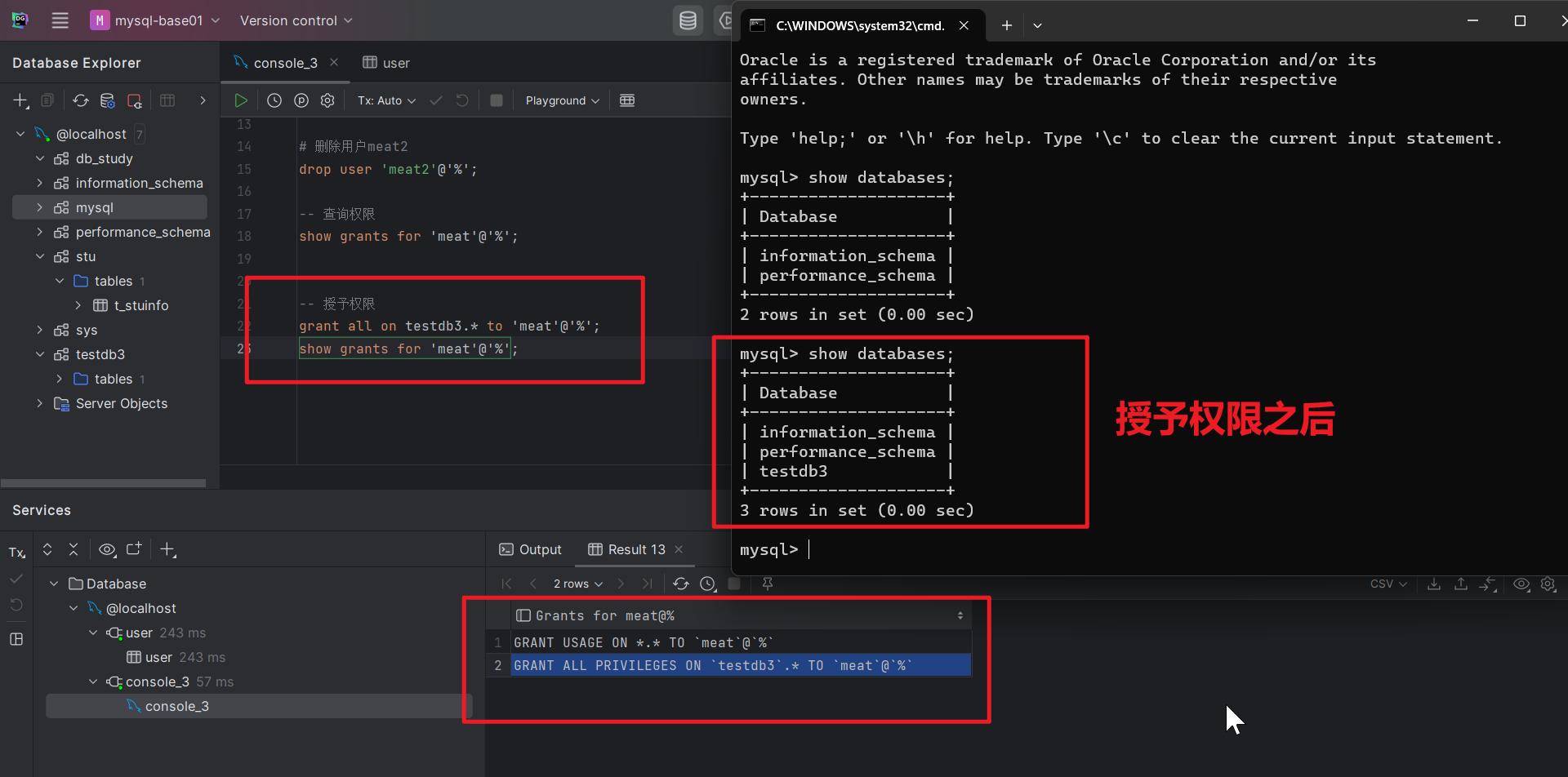Select the sys schema
This screenshot has width=1568, height=777.
click(87, 330)
